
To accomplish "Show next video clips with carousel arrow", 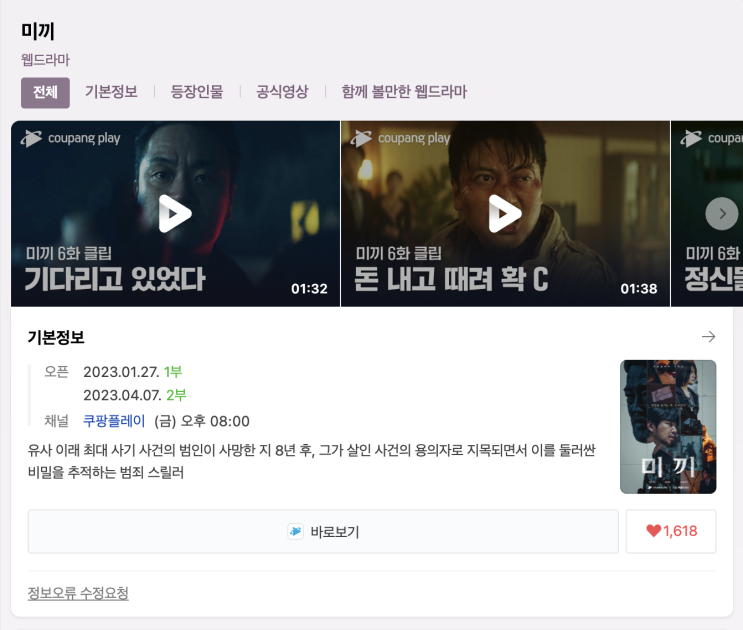I will click(722, 214).
